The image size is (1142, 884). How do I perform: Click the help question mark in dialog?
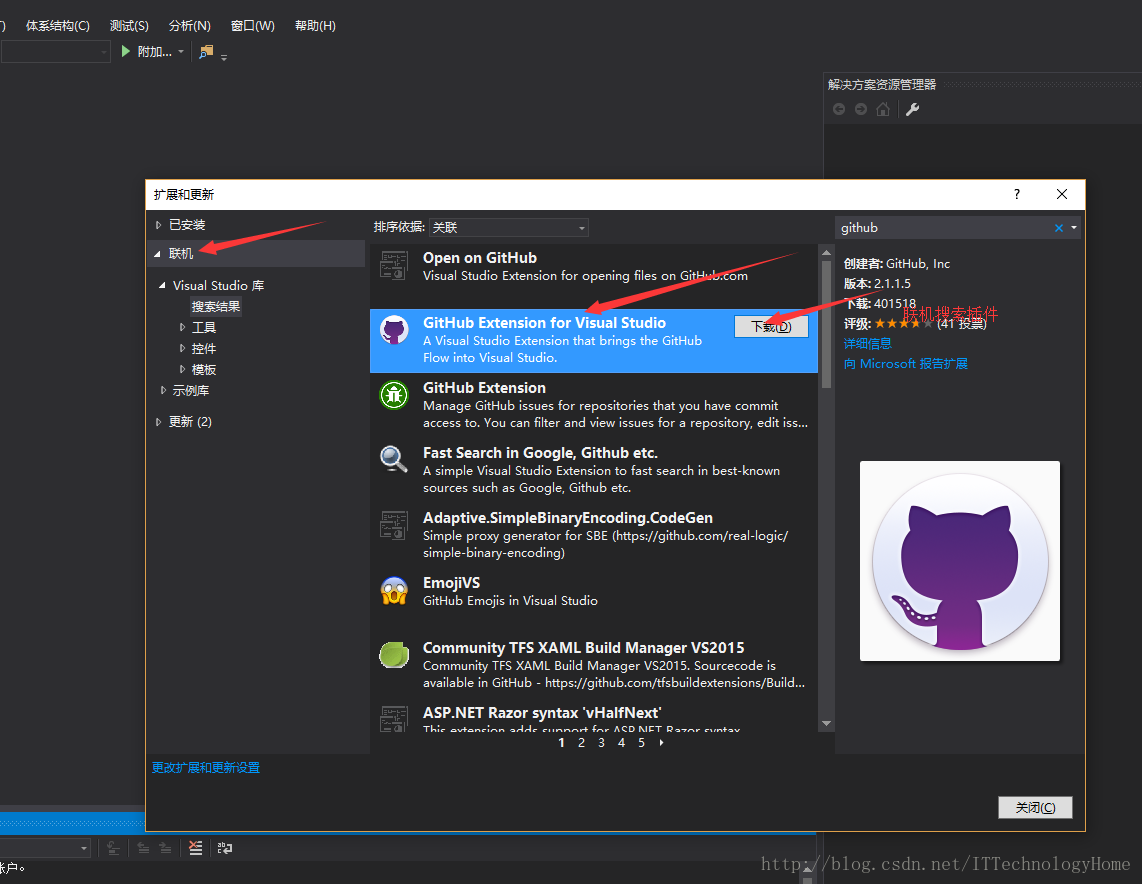tap(1017, 194)
